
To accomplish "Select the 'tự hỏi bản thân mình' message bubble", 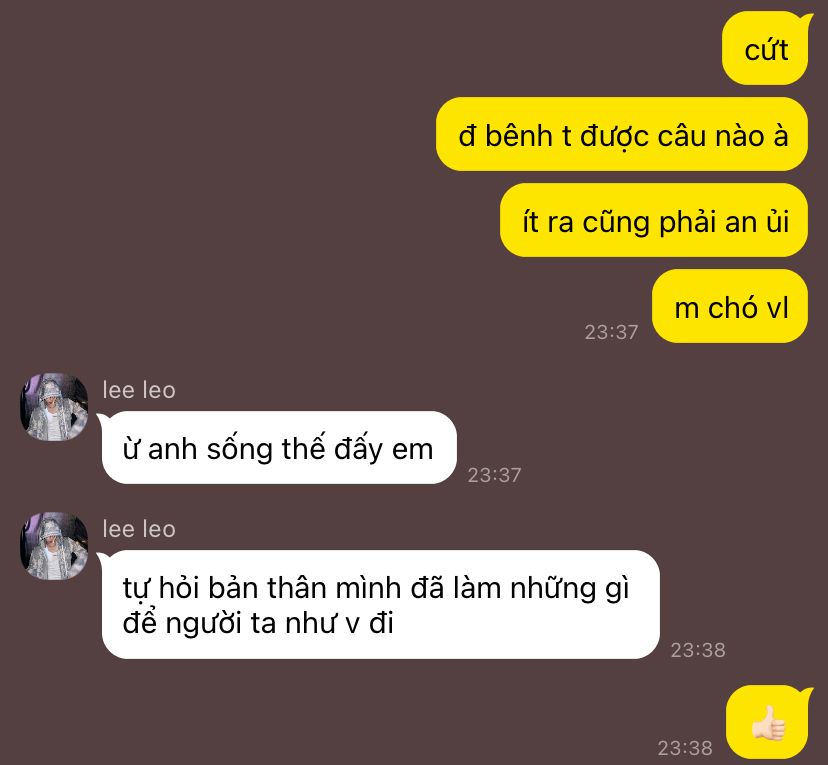I will click(x=379, y=605).
